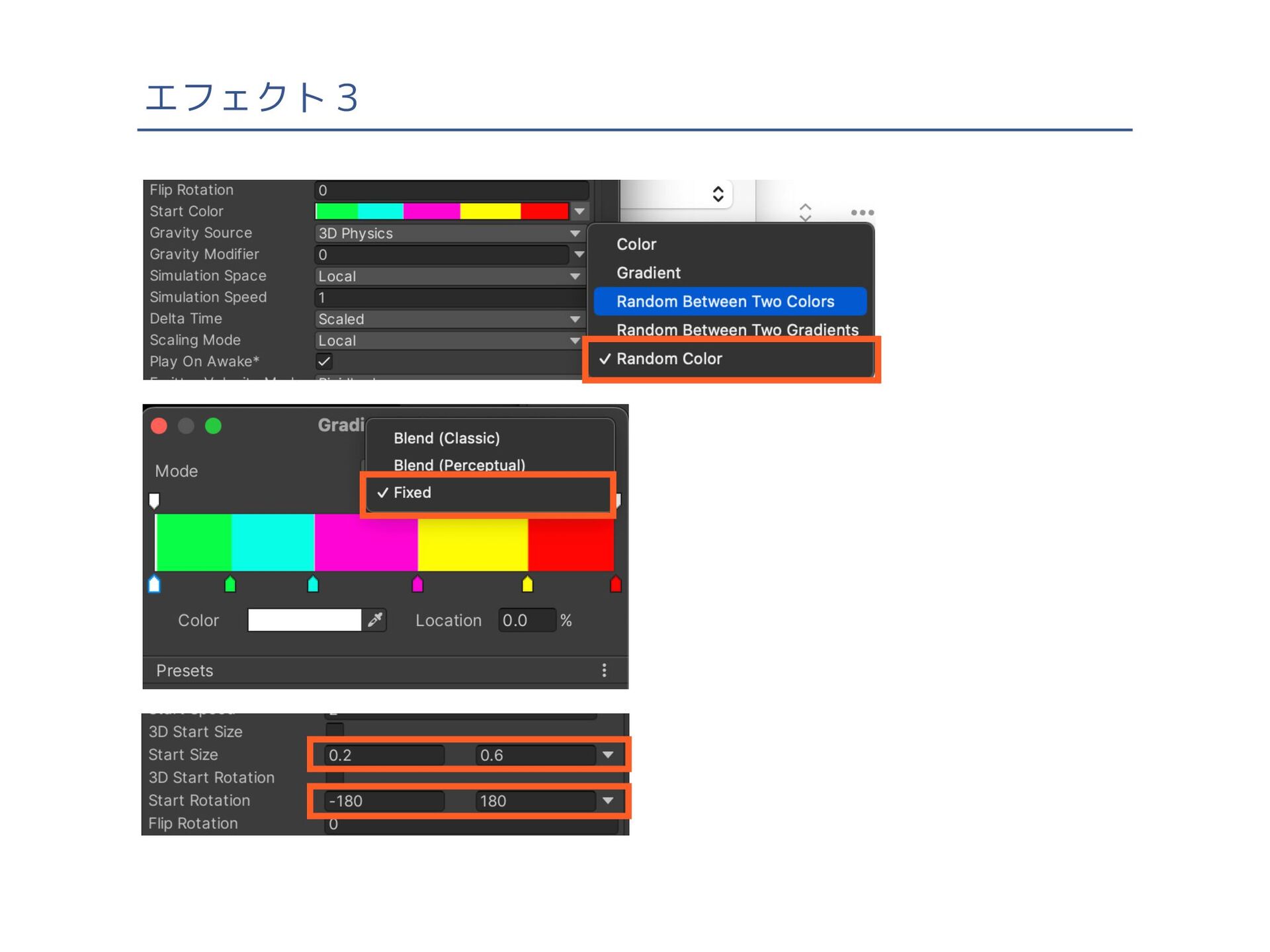Select the cyan gradient color stop

[x=313, y=584]
